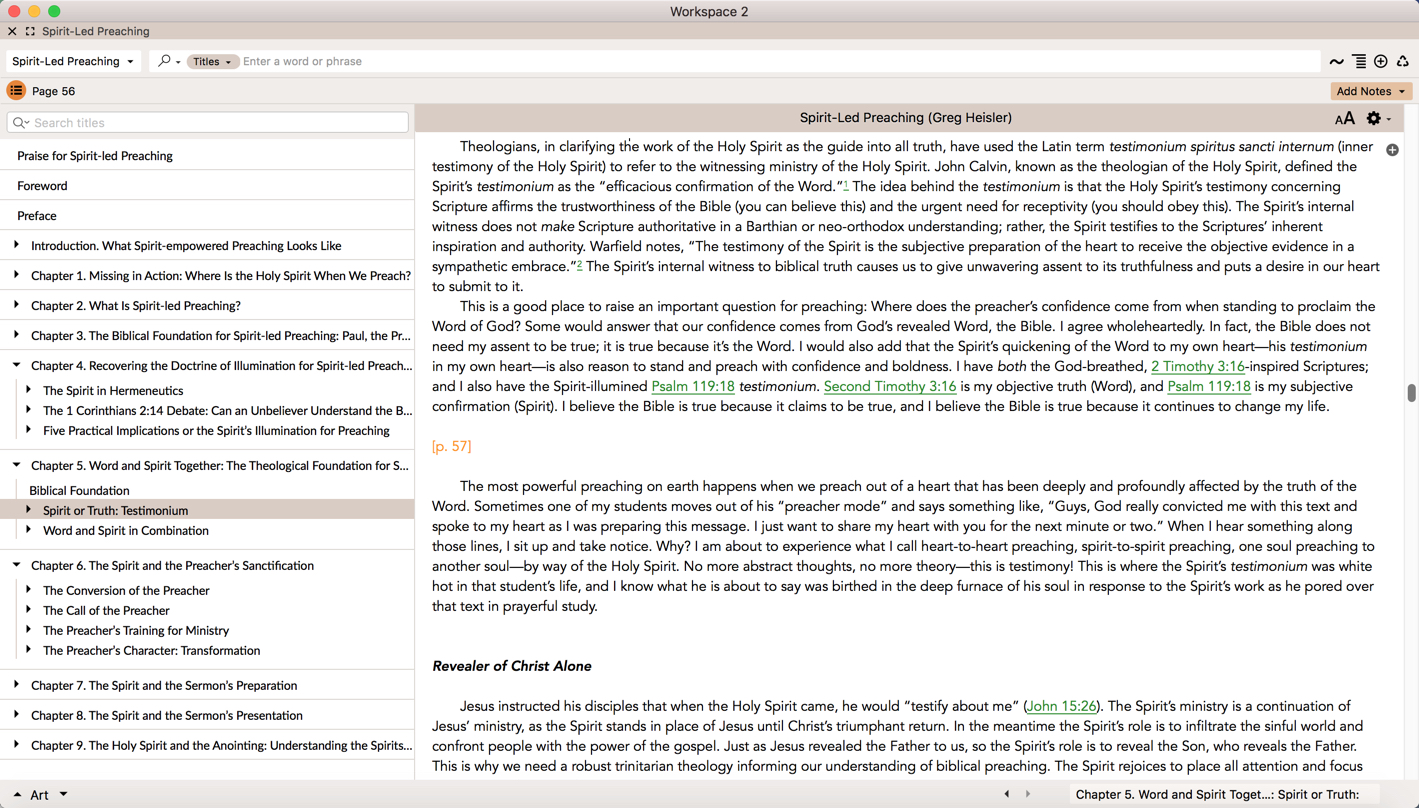
Task: Select The Preacher's Character: Transformation entry
Action: tap(151, 651)
